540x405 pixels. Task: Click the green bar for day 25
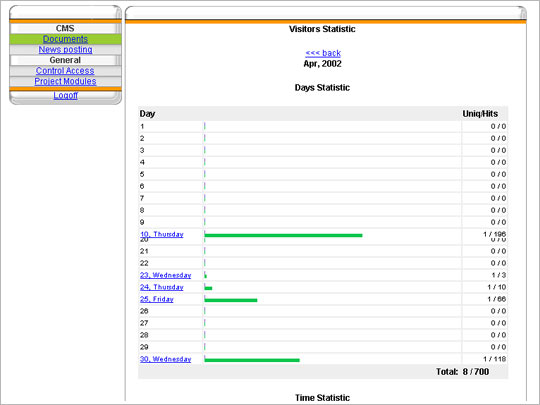[x=231, y=300]
